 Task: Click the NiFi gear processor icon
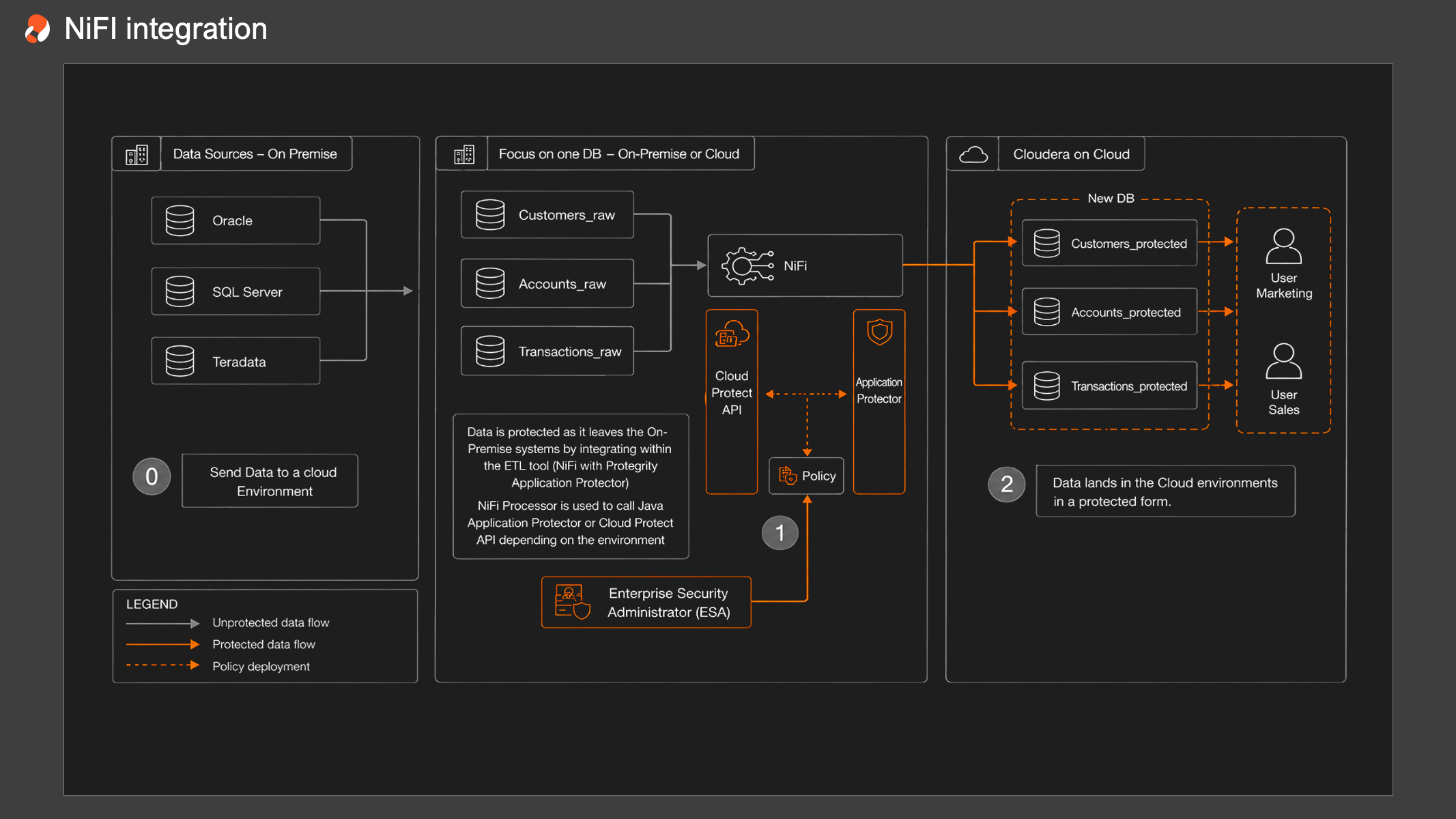click(748, 265)
